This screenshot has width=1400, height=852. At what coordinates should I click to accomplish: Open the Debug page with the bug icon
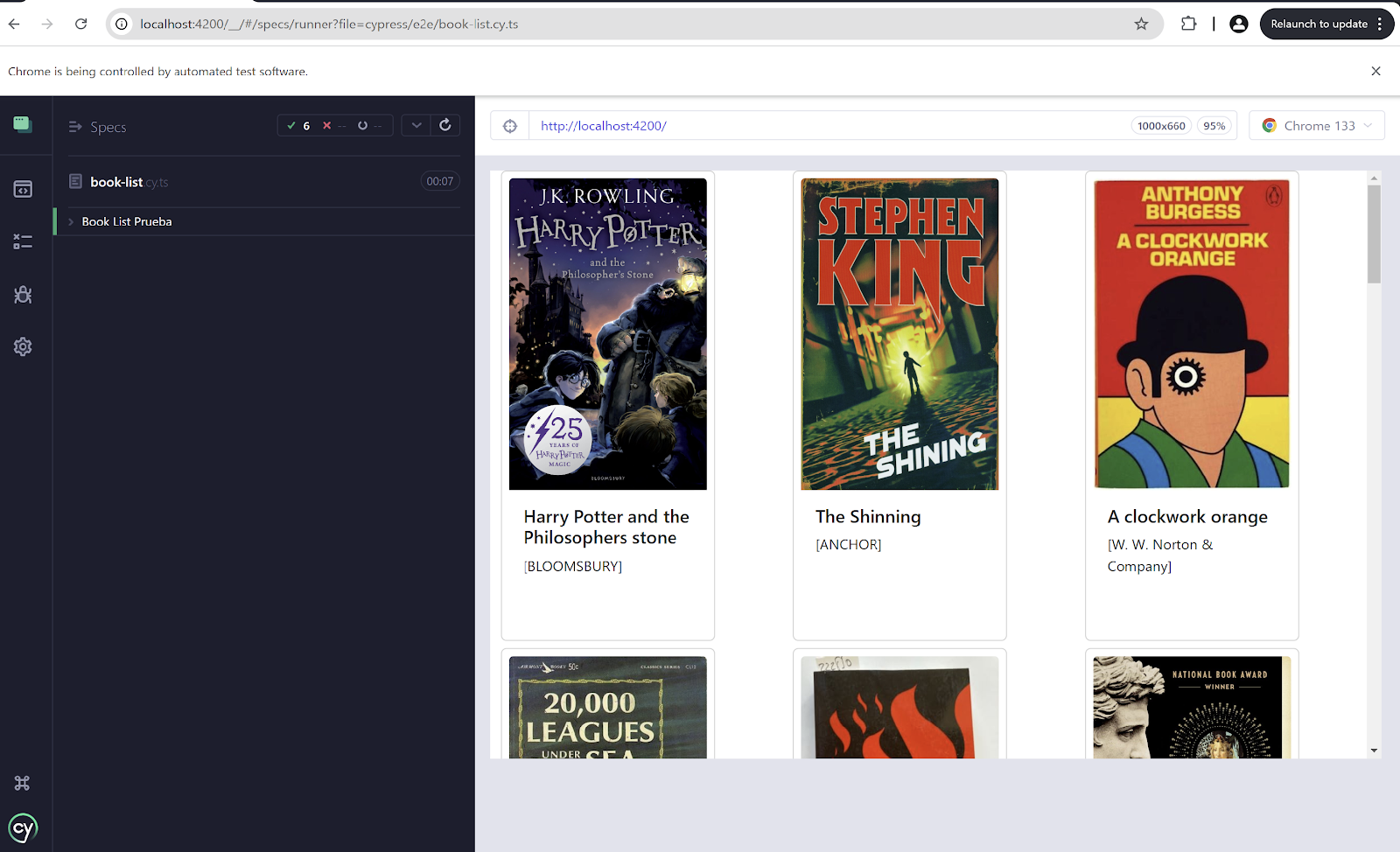tap(23, 295)
